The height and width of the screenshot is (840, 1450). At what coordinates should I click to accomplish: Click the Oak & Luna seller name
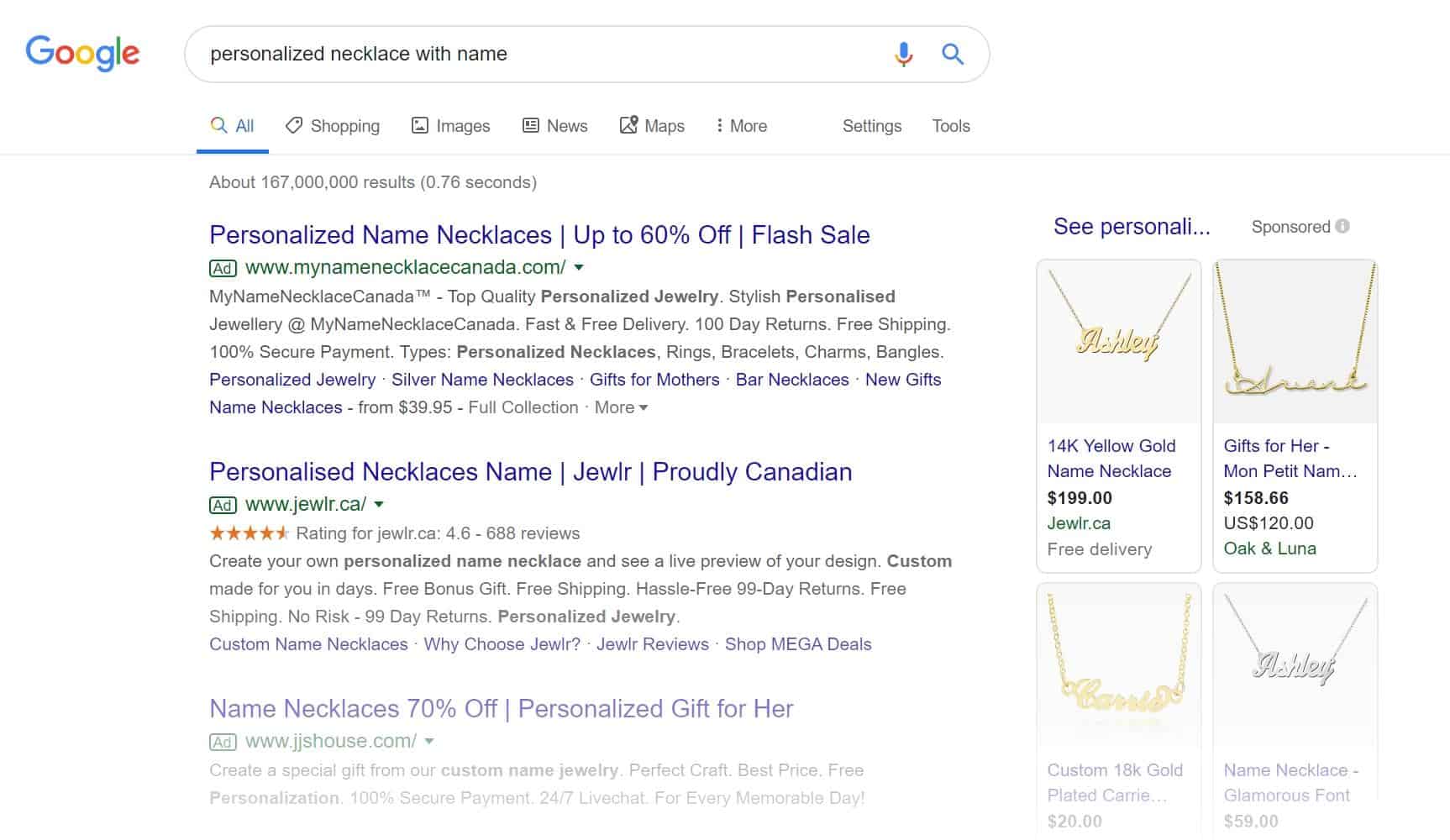1269,549
